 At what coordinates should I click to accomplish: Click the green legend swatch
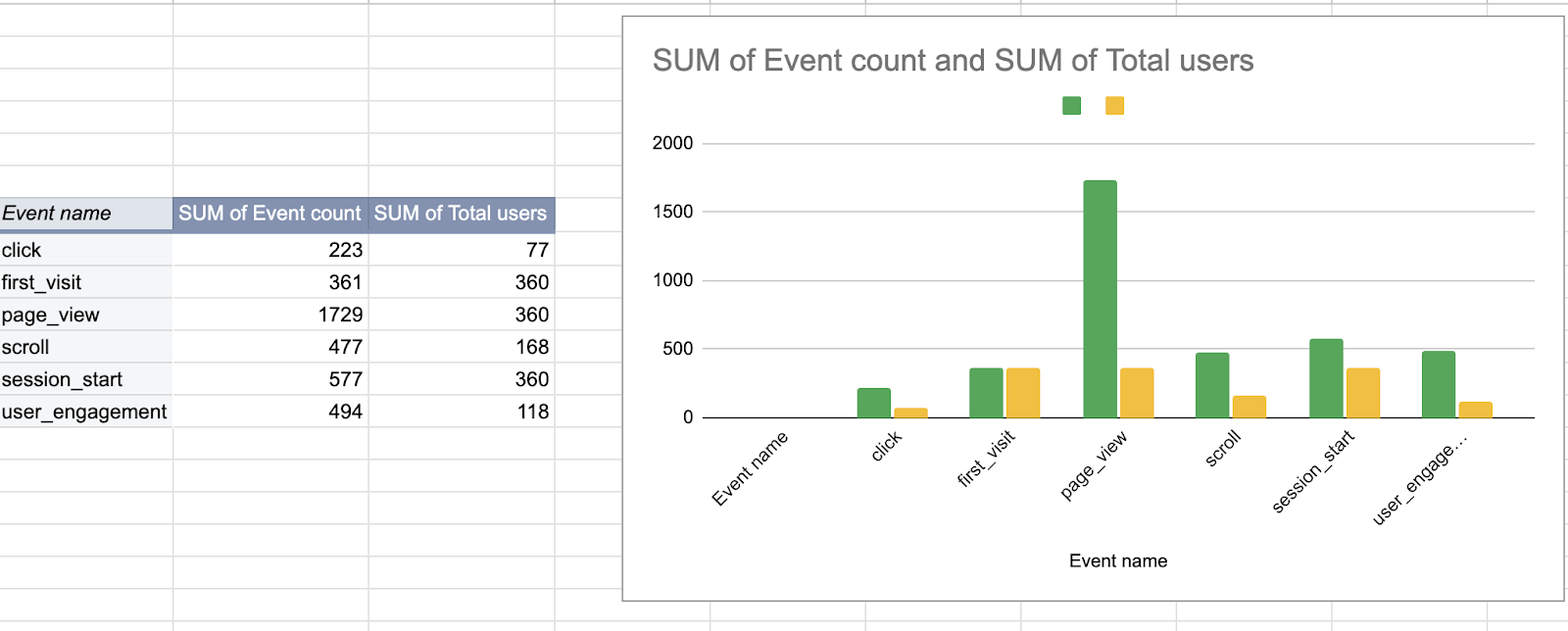pos(1071,106)
